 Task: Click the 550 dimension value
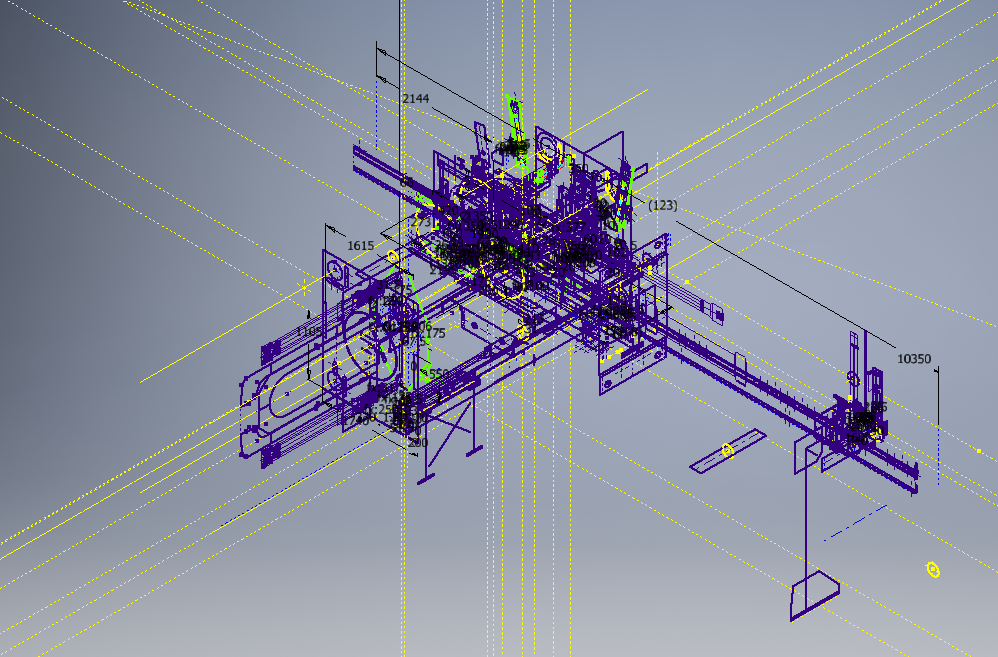pyautogui.click(x=439, y=375)
